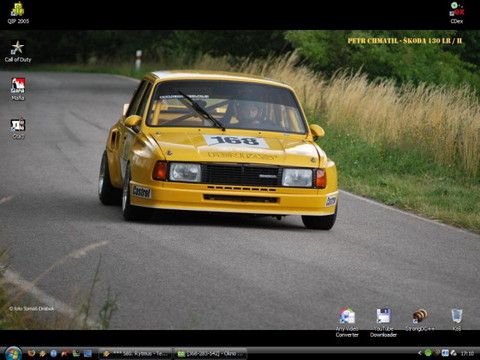This screenshot has width=480, height=360.
Task: Open the Any Video Converter shortcut
Action: click(347, 323)
